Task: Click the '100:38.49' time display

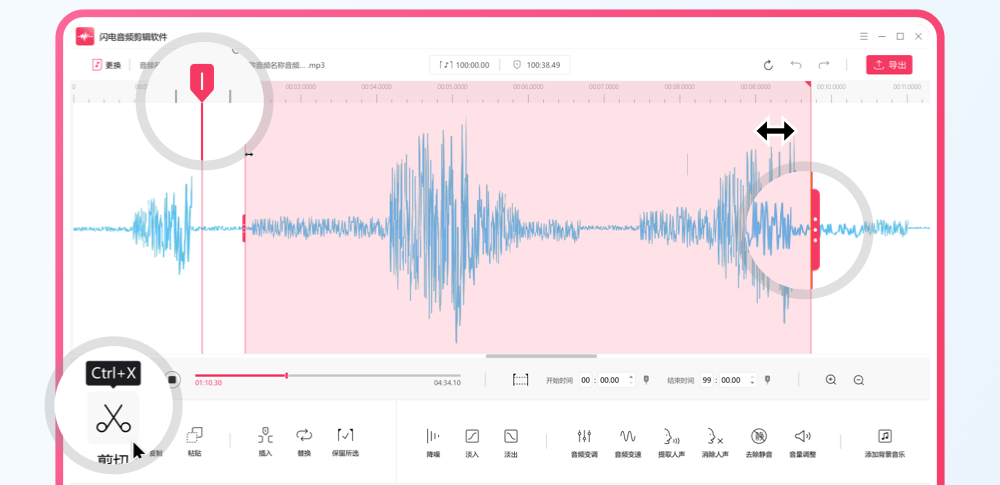Action: coord(537,65)
